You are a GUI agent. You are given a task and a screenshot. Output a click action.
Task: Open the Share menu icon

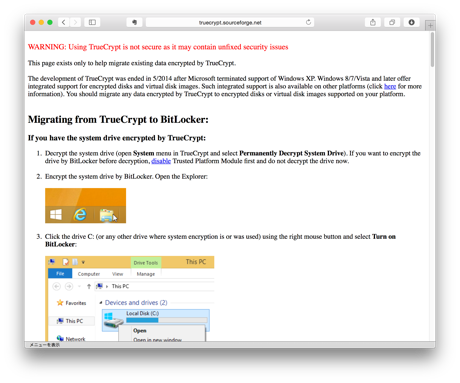point(373,22)
